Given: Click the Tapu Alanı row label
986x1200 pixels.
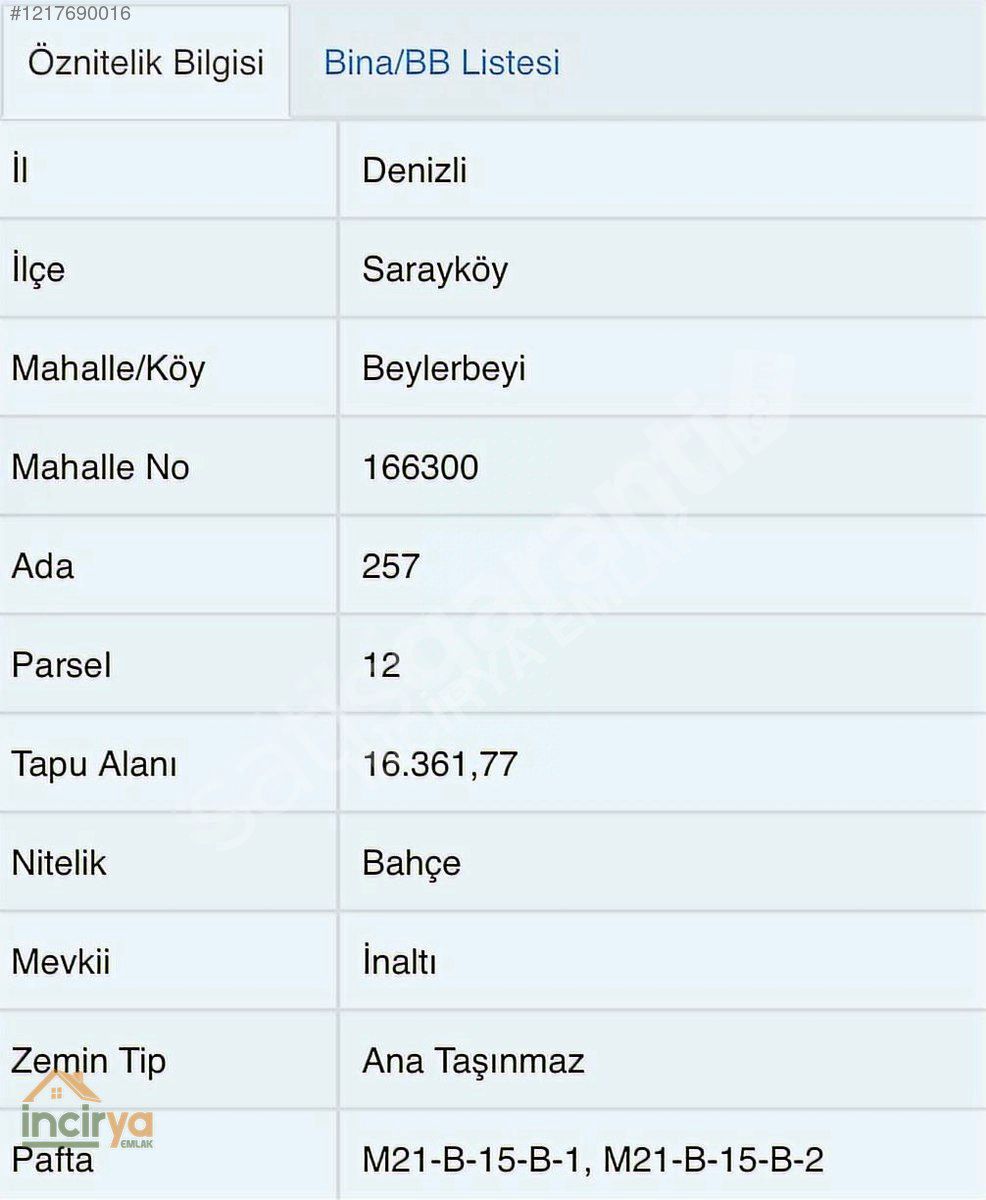Looking at the screenshot, I should pyautogui.click(x=94, y=764).
